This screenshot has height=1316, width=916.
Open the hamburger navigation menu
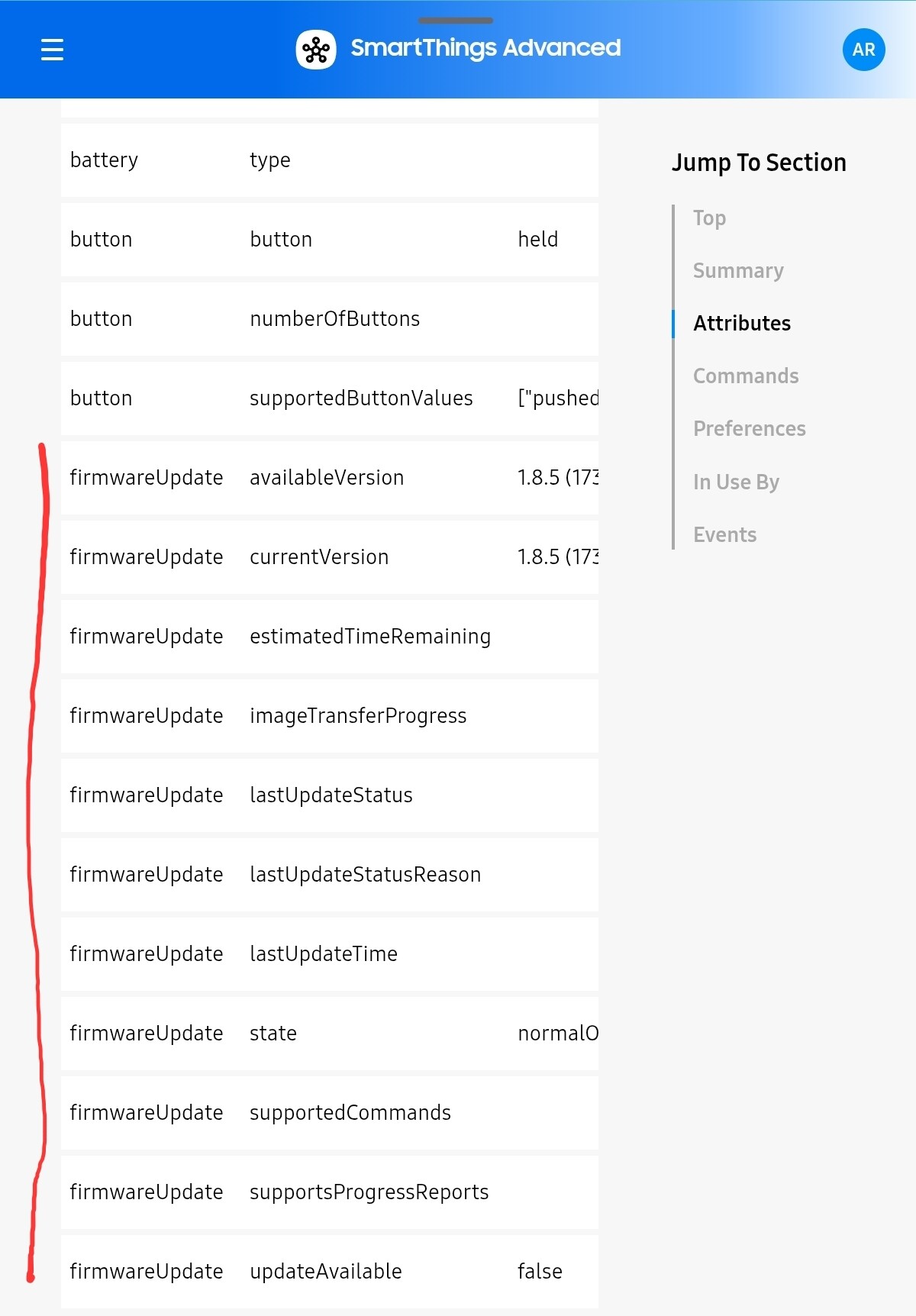pos(52,50)
